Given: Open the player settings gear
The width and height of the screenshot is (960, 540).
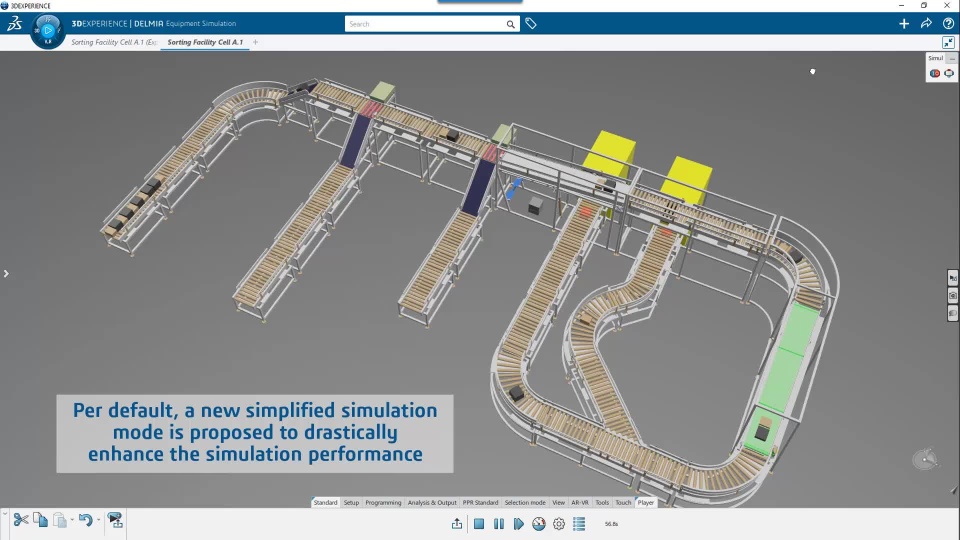Looking at the screenshot, I should pyautogui.click(x=559, y=523).
